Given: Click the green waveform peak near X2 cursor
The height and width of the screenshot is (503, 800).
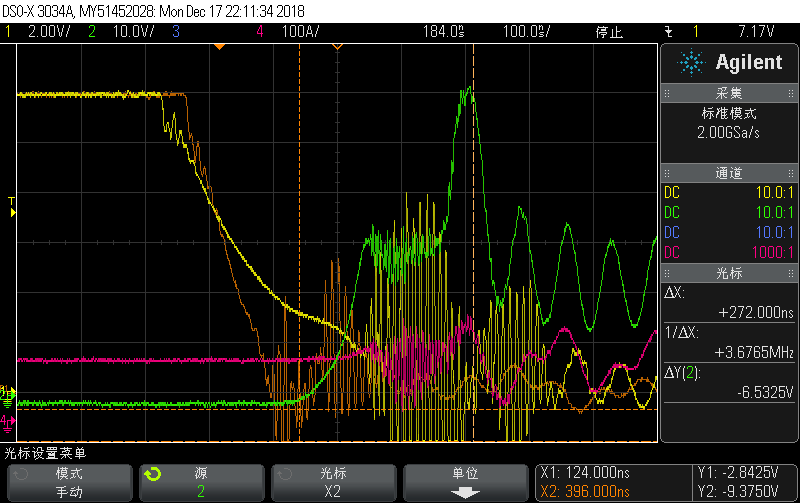Looking at the screenshot, I should (467, 92).
